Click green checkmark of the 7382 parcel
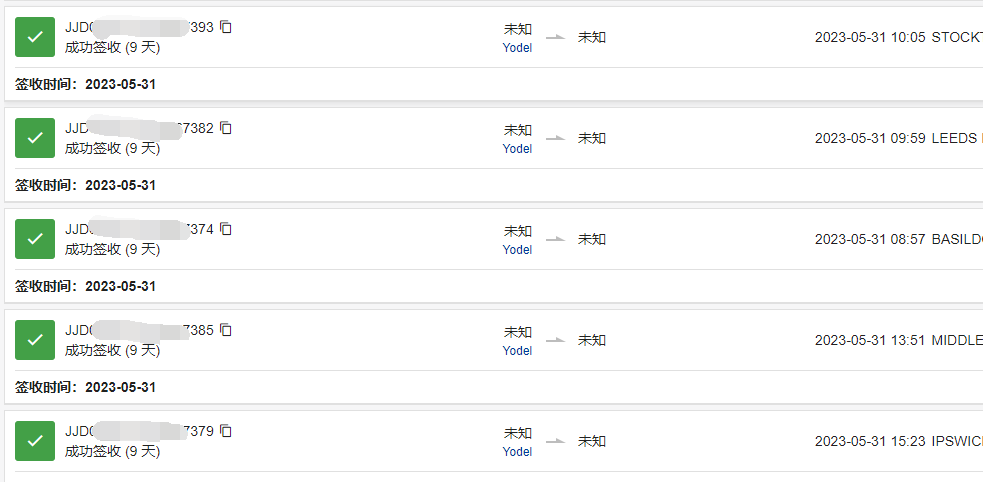Viewport: 983px width, 482px height. point(35,138)
